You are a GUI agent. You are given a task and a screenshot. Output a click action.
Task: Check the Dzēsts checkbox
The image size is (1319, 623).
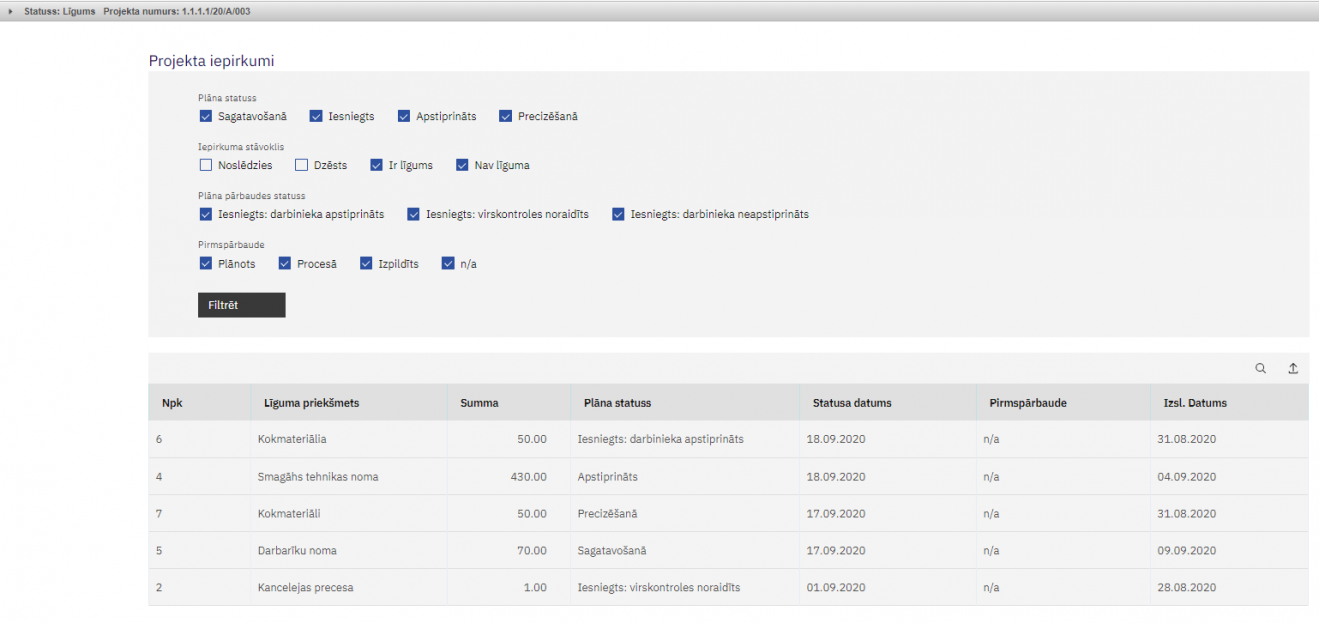click(301, 165)
